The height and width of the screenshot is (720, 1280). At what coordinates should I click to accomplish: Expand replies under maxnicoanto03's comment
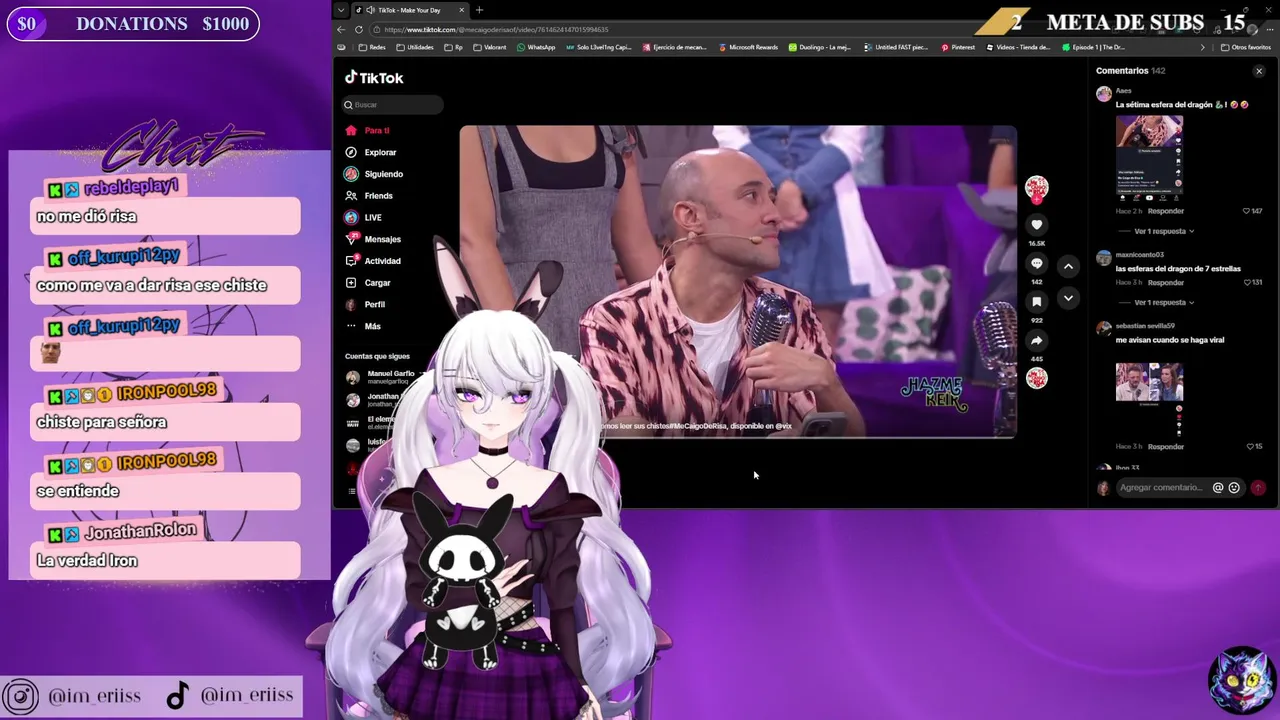(1163, 302)
